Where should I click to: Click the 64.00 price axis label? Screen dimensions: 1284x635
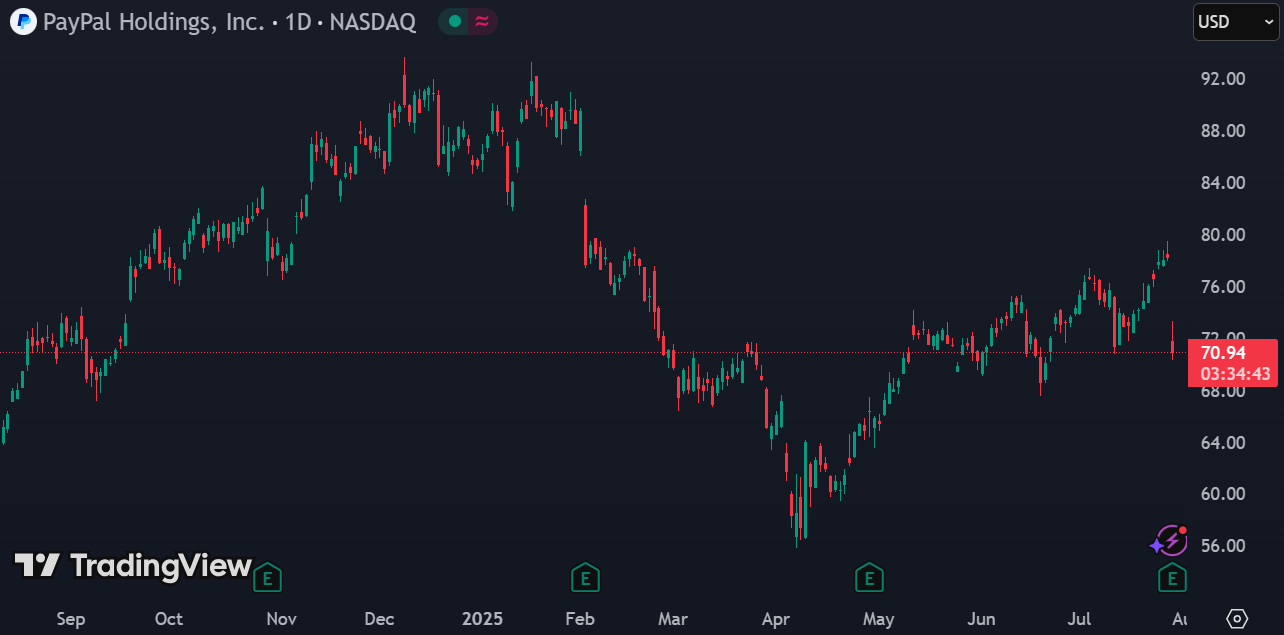click(x=1221, y=442)
